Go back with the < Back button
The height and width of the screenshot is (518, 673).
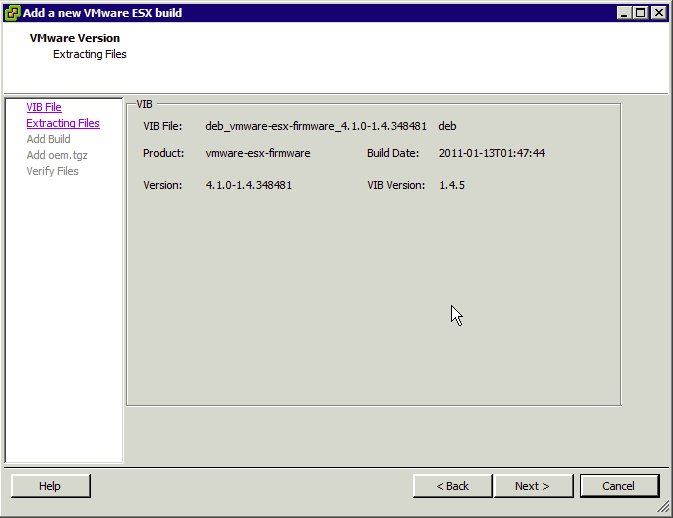(452, 486)
